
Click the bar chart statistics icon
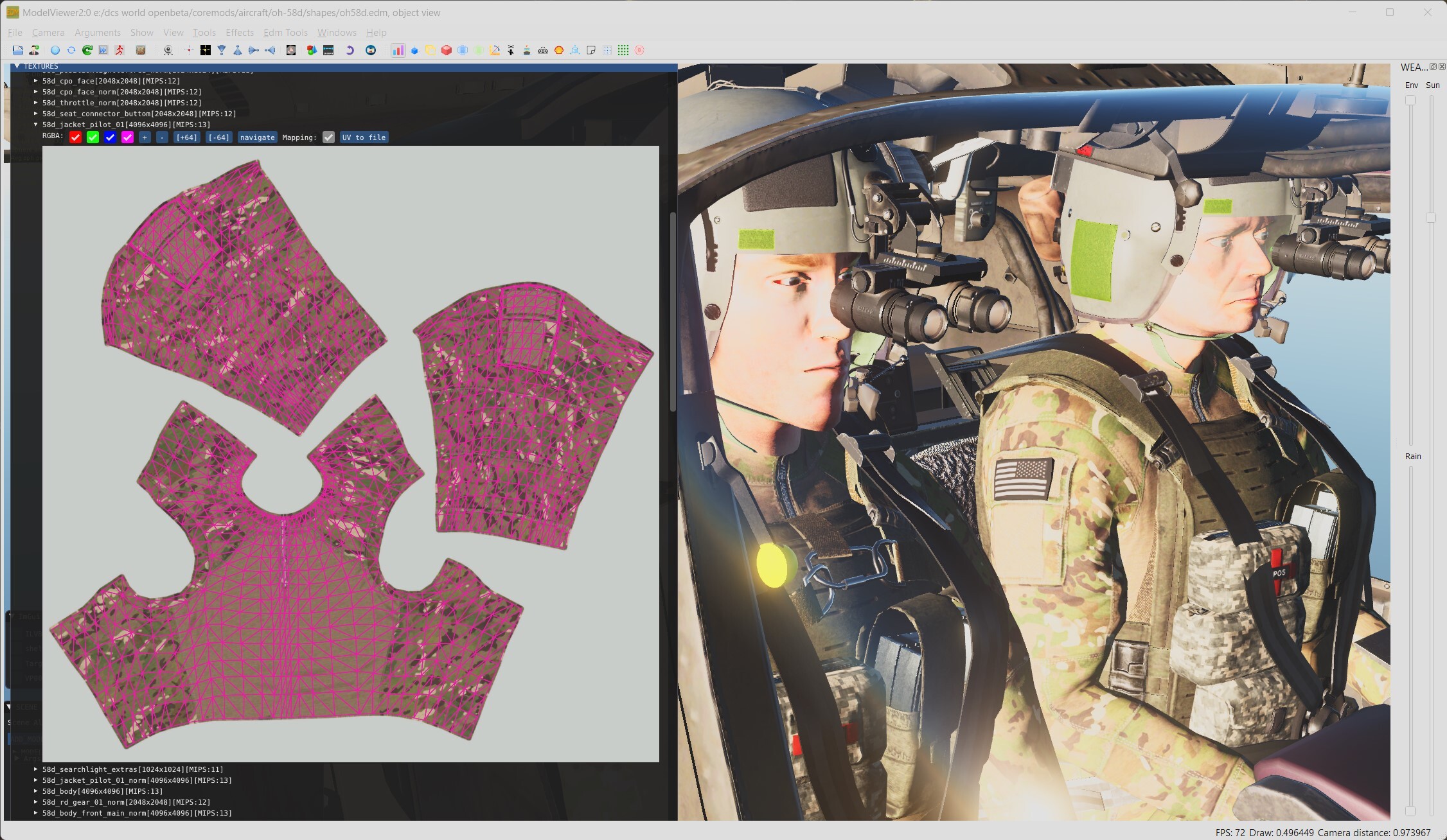tap(398, 50)
